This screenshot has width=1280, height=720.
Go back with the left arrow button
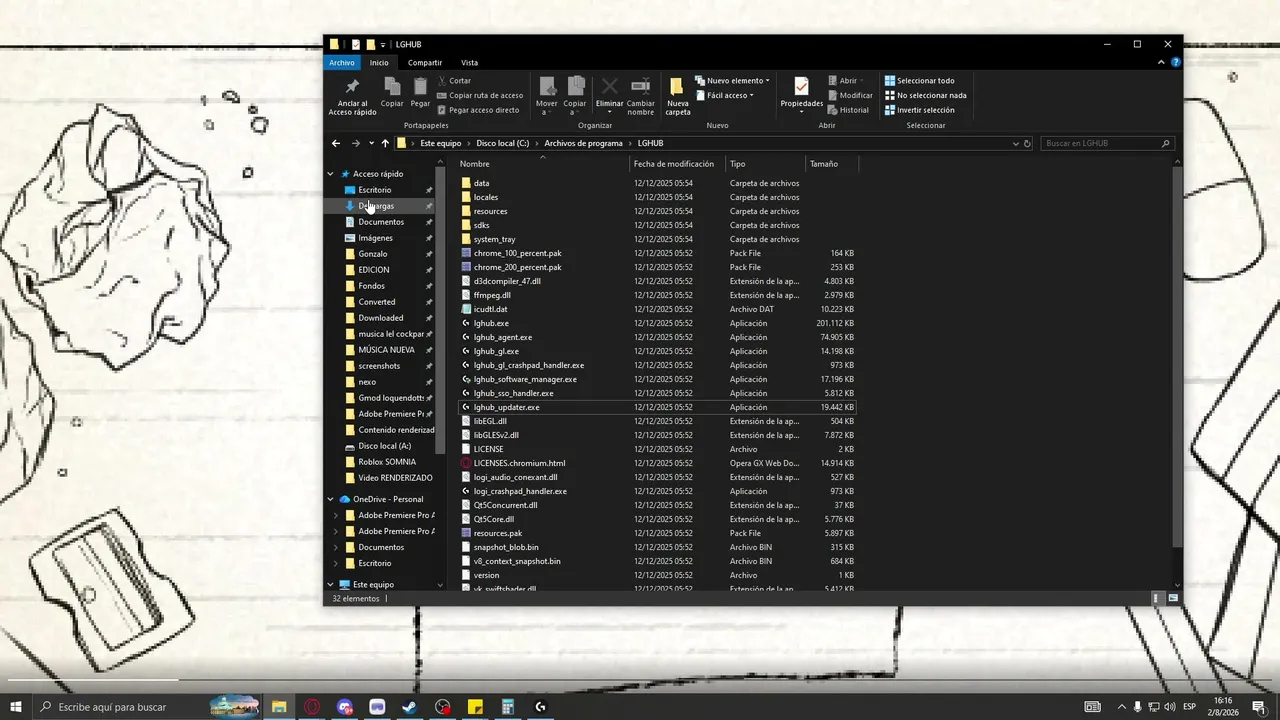(336, 143)
